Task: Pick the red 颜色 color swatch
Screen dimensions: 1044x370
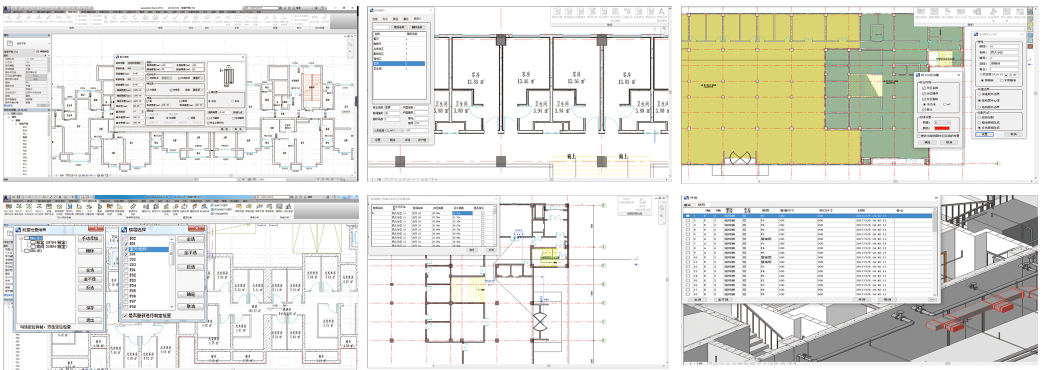Action: (942, 128)
